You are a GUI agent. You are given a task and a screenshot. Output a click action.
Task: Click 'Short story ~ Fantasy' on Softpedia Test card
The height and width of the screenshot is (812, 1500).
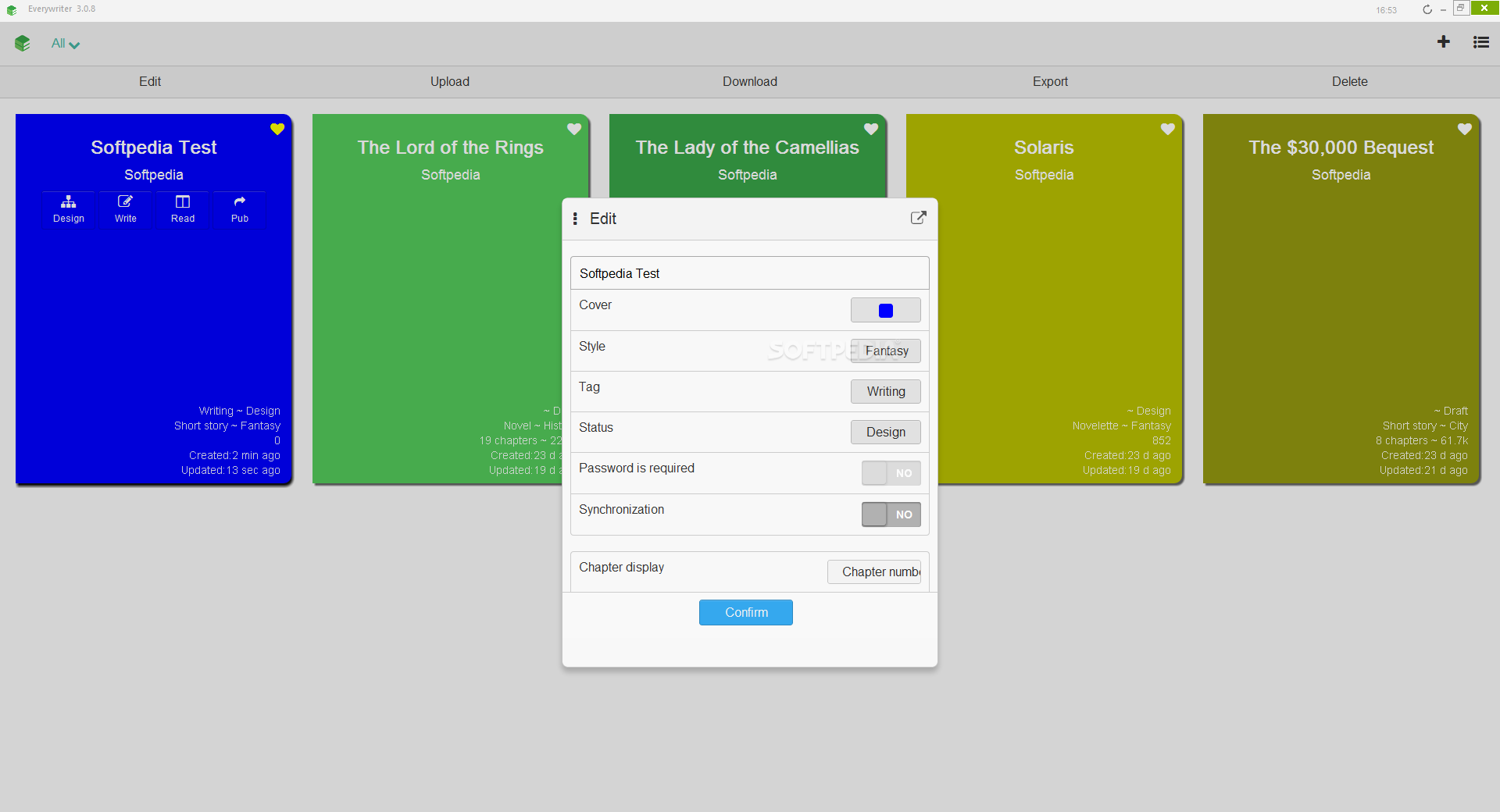[227, 426]
